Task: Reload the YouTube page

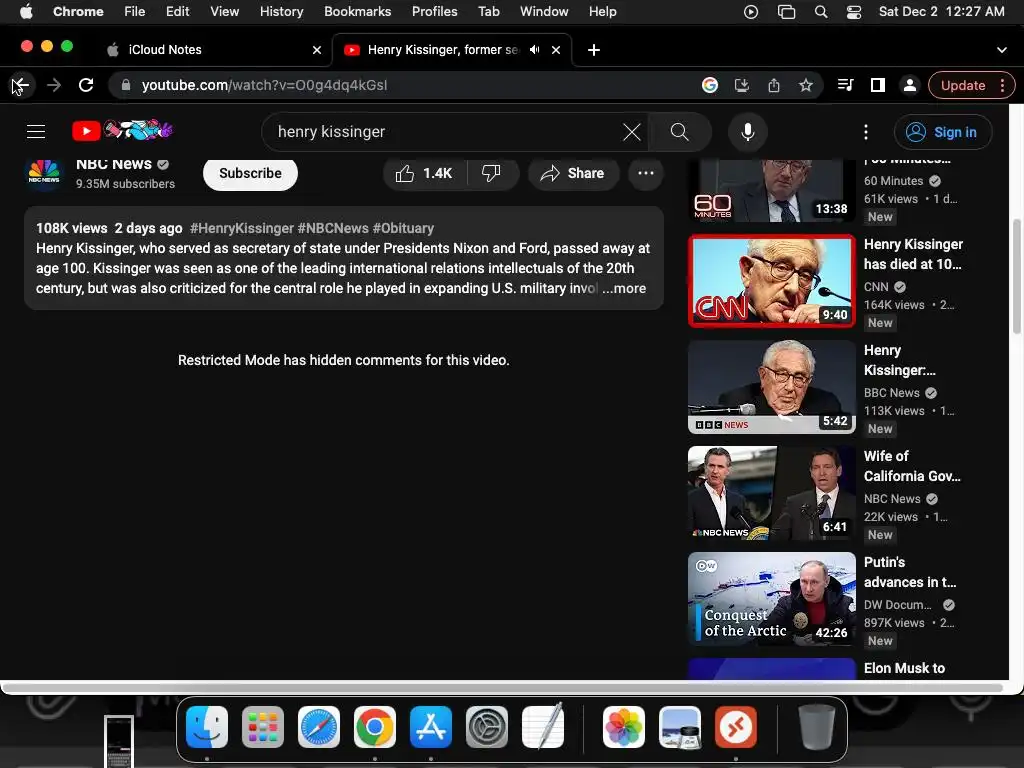Action: click(x=86, y=85)
